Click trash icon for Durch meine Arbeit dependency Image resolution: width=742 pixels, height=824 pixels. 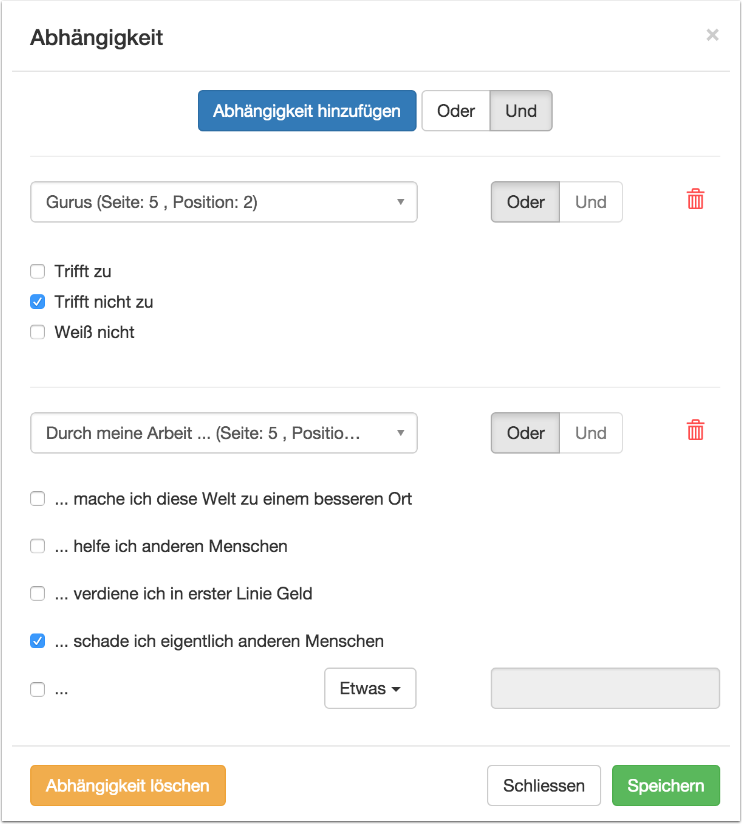coord(695,431)
